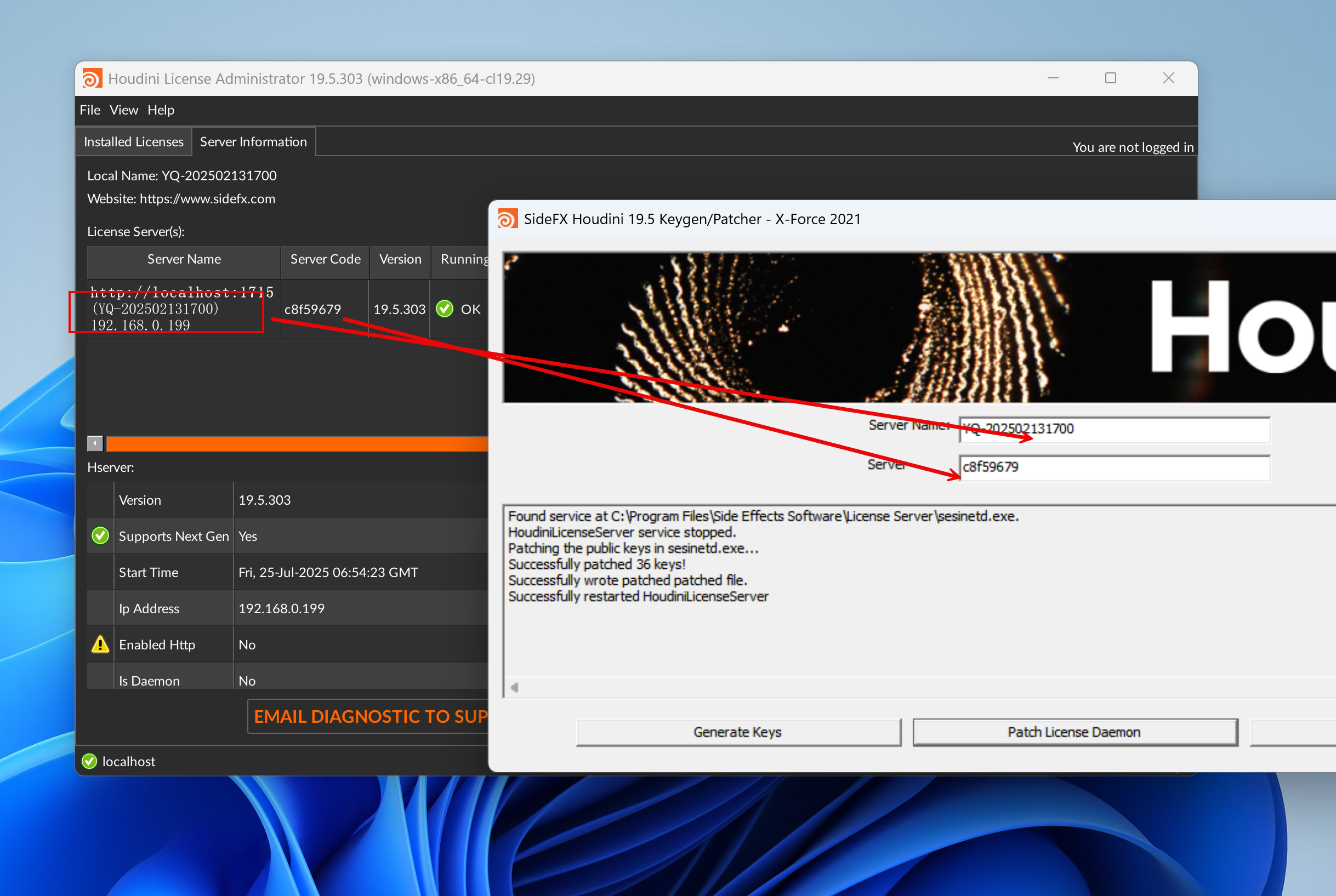Click the green OK check icon in Running column
Image resolution: width=1336 pixels, height=896 pixels.
click(x=444, y=309)
